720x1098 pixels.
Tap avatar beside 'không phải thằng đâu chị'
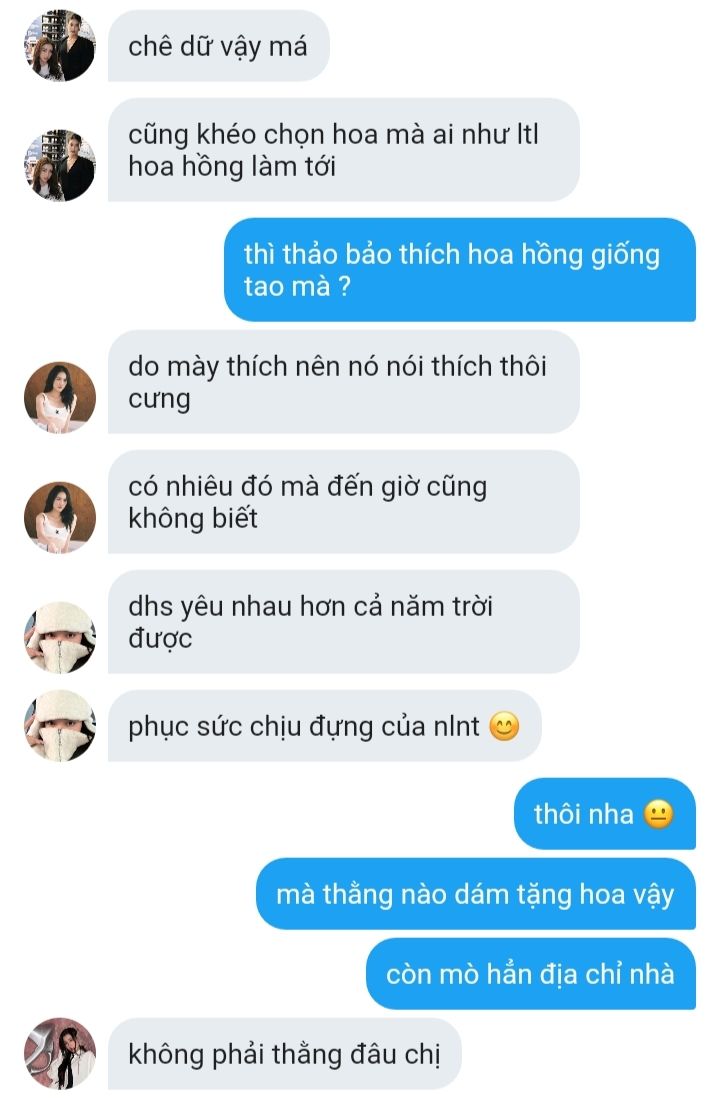60,1053
